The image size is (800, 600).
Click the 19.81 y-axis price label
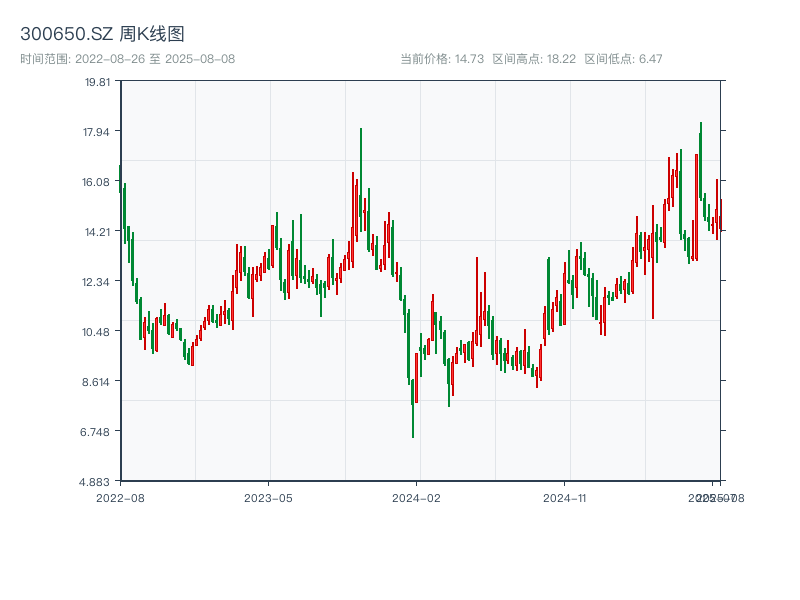coord(98,82)
